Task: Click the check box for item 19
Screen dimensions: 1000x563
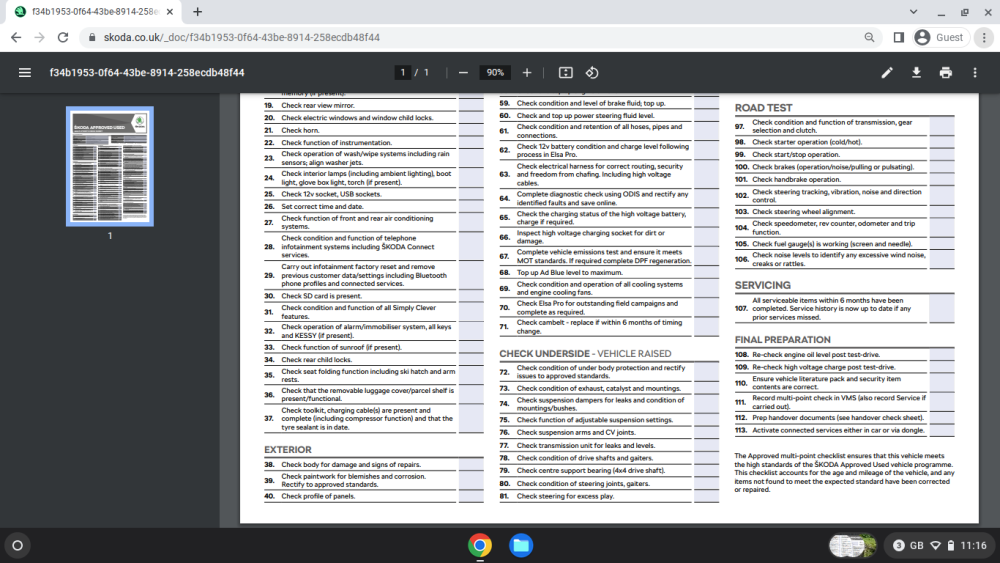Action: (x=471, y=105)
